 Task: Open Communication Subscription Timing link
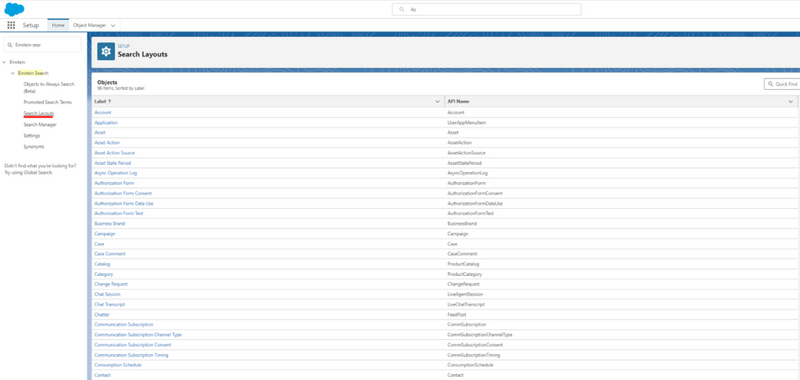(x=131, y=355)
